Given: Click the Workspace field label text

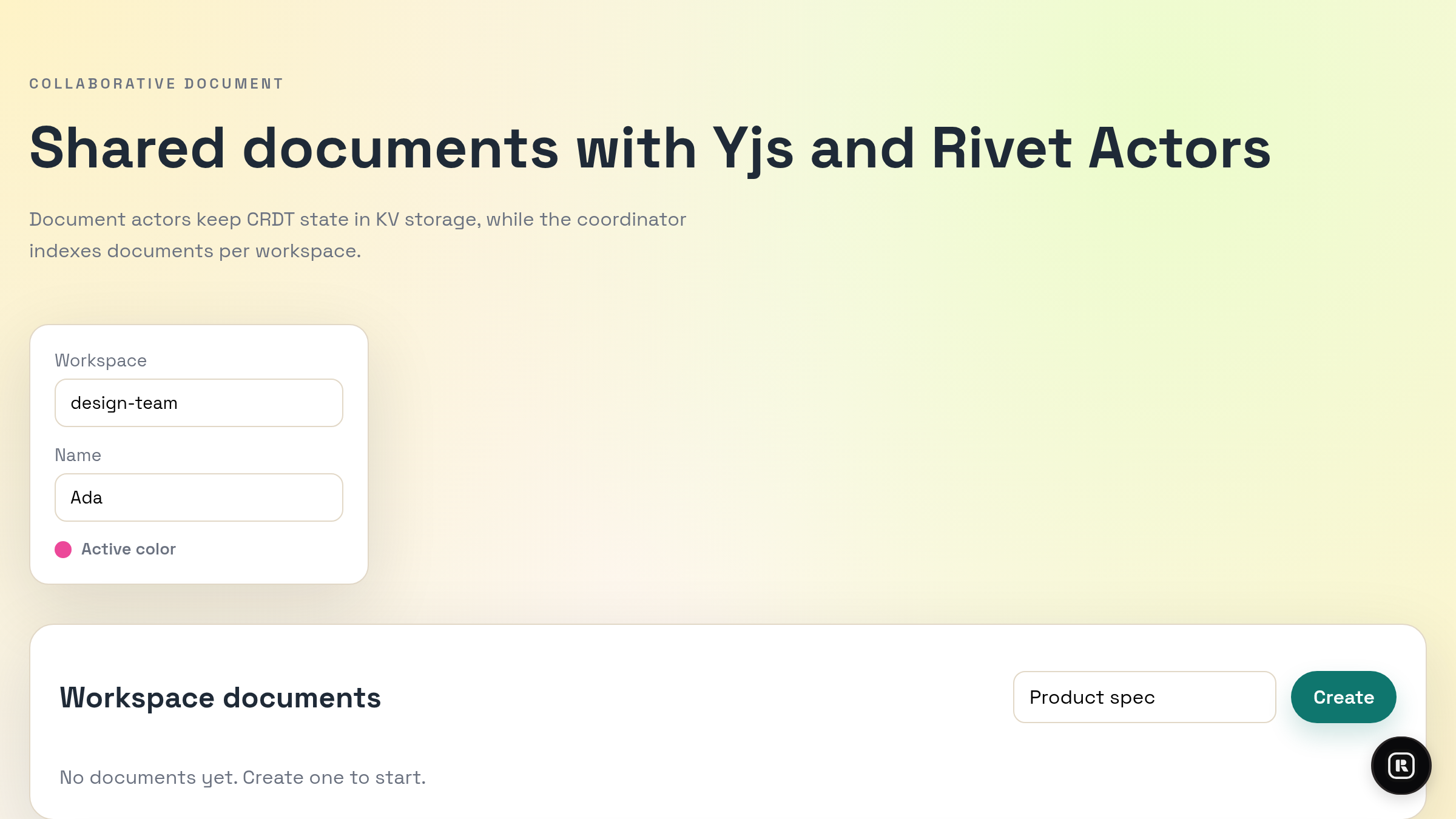Looking at the screenshot, I should click(101, 360).
